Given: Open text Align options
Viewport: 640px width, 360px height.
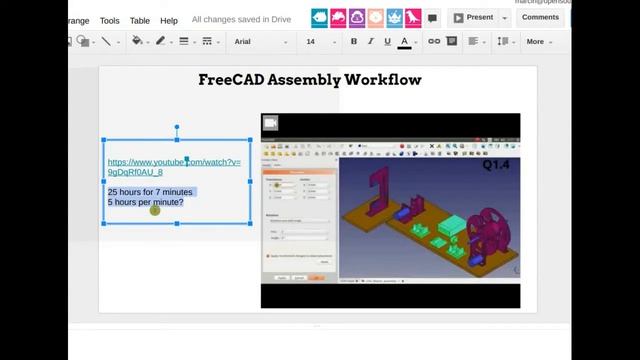Looking at the screenshot, I should pos(473,41).
